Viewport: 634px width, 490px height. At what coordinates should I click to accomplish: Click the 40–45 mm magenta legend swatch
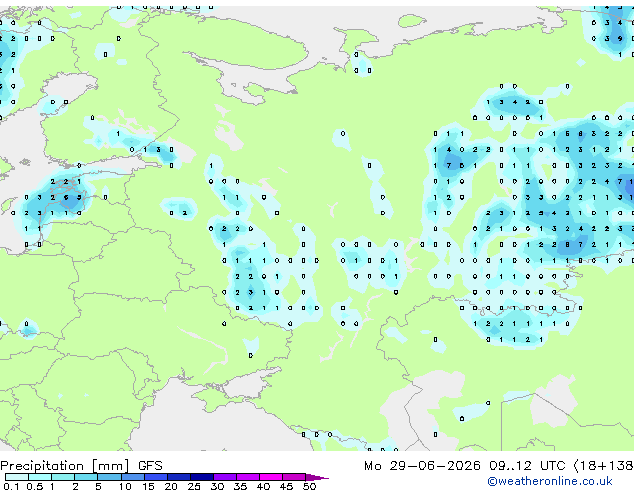(271, 477)
